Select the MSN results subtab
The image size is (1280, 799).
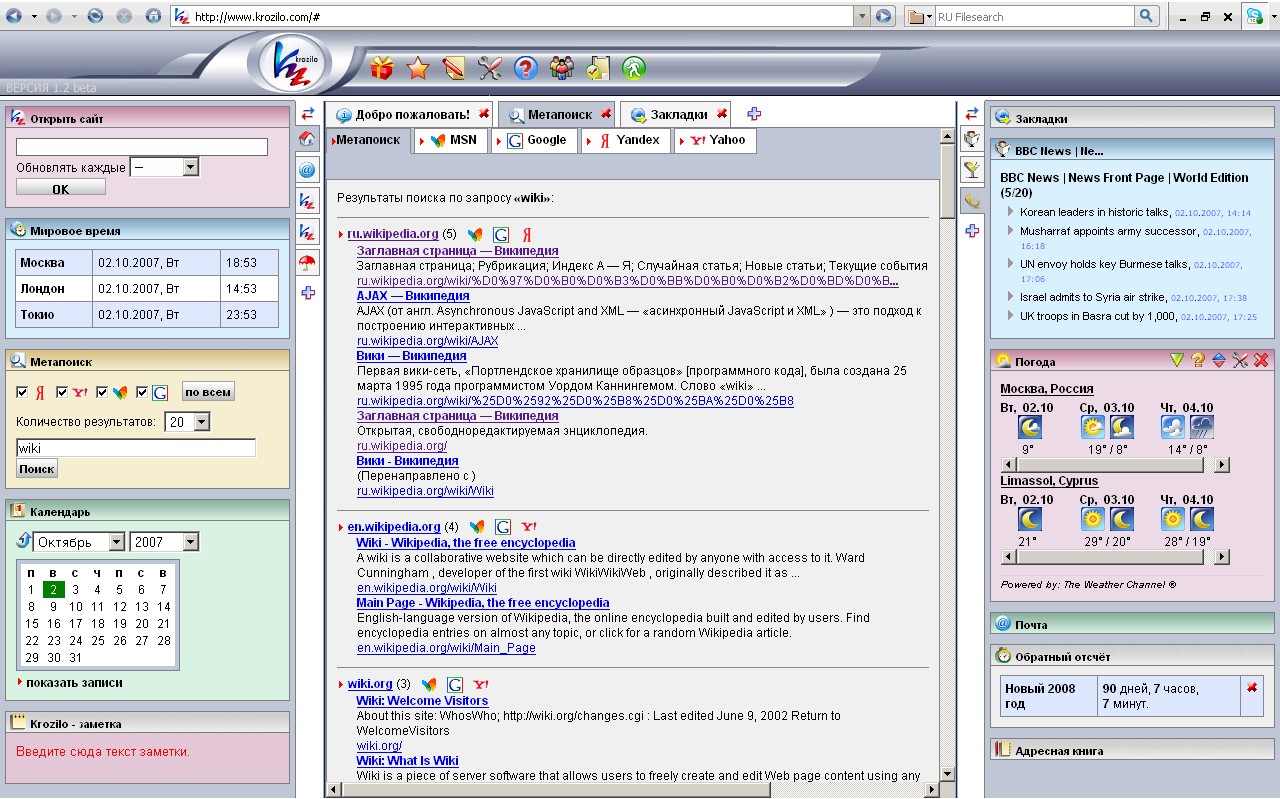coord(452,140)
